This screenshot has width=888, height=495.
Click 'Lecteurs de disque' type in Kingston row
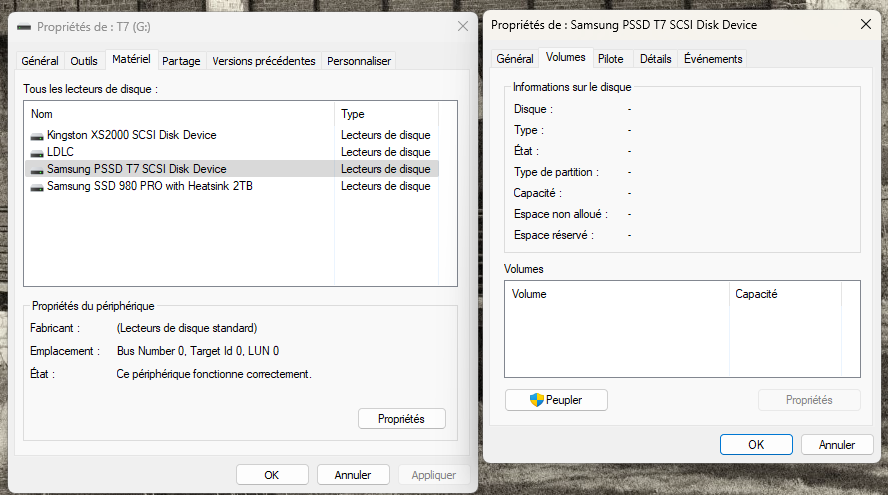tap(386, 135)
